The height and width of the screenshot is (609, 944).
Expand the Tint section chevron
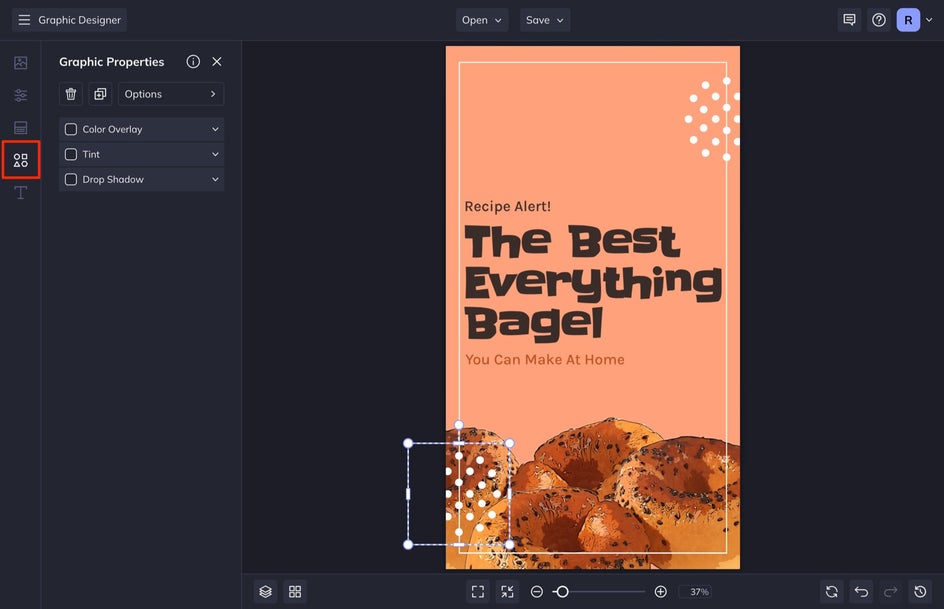pyautogui.click(x=215, y=155)
